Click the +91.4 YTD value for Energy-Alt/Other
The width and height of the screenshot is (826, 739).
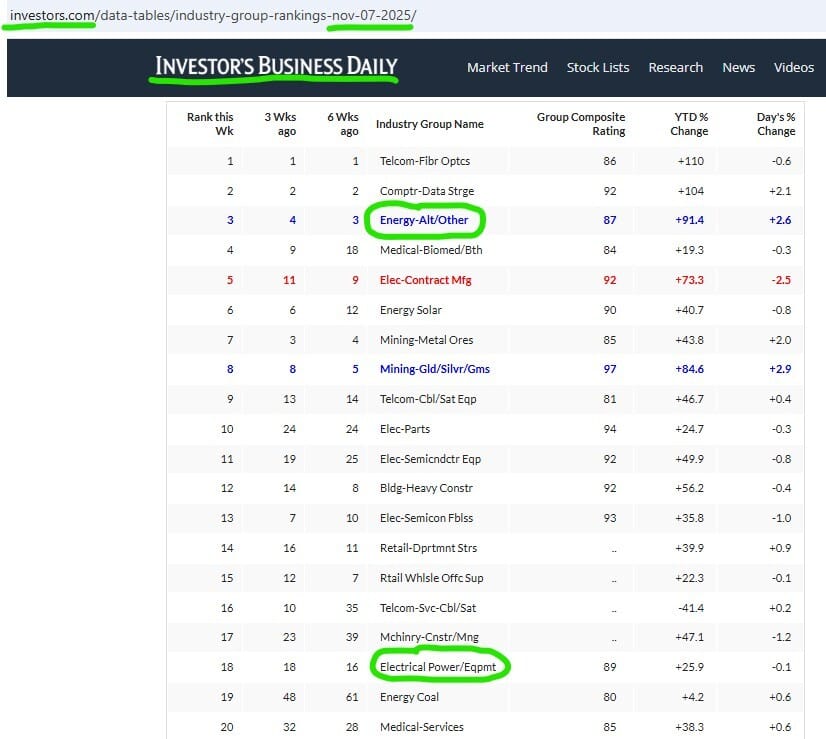[689, 220]
